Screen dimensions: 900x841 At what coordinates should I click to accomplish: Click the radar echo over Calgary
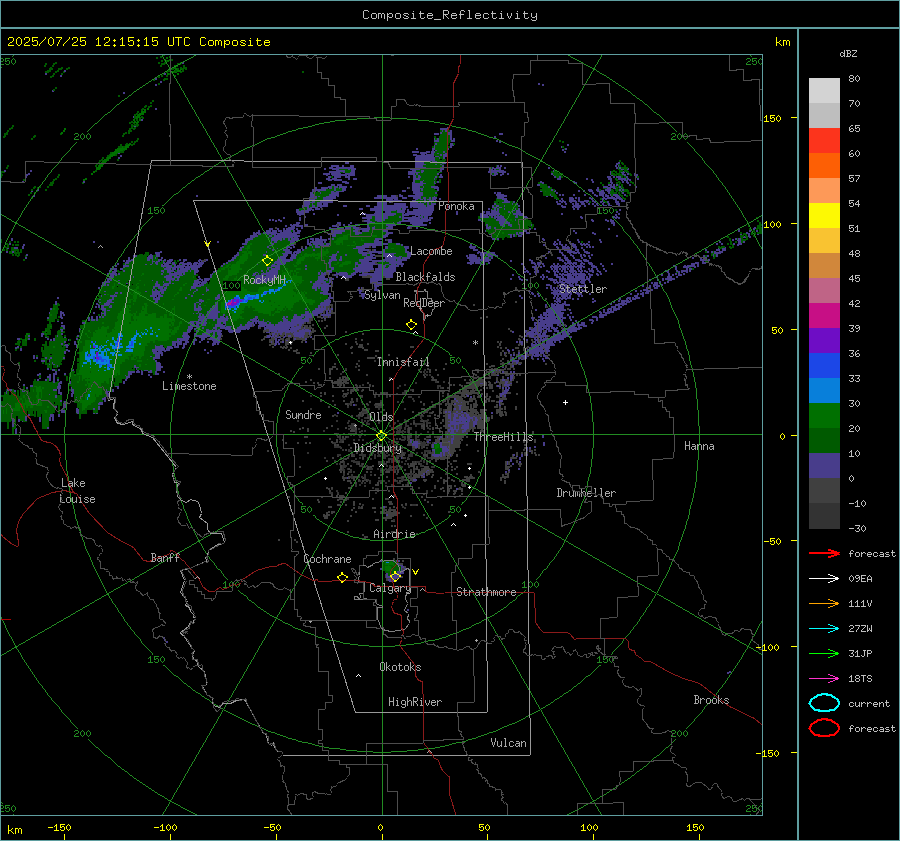pyautogui.click(x=392, y=570)
